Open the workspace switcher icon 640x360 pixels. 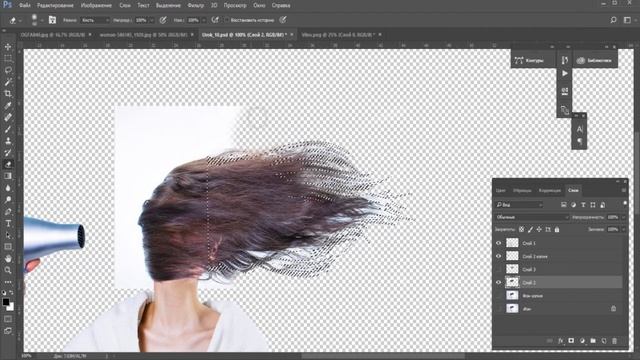click(627, 20)
